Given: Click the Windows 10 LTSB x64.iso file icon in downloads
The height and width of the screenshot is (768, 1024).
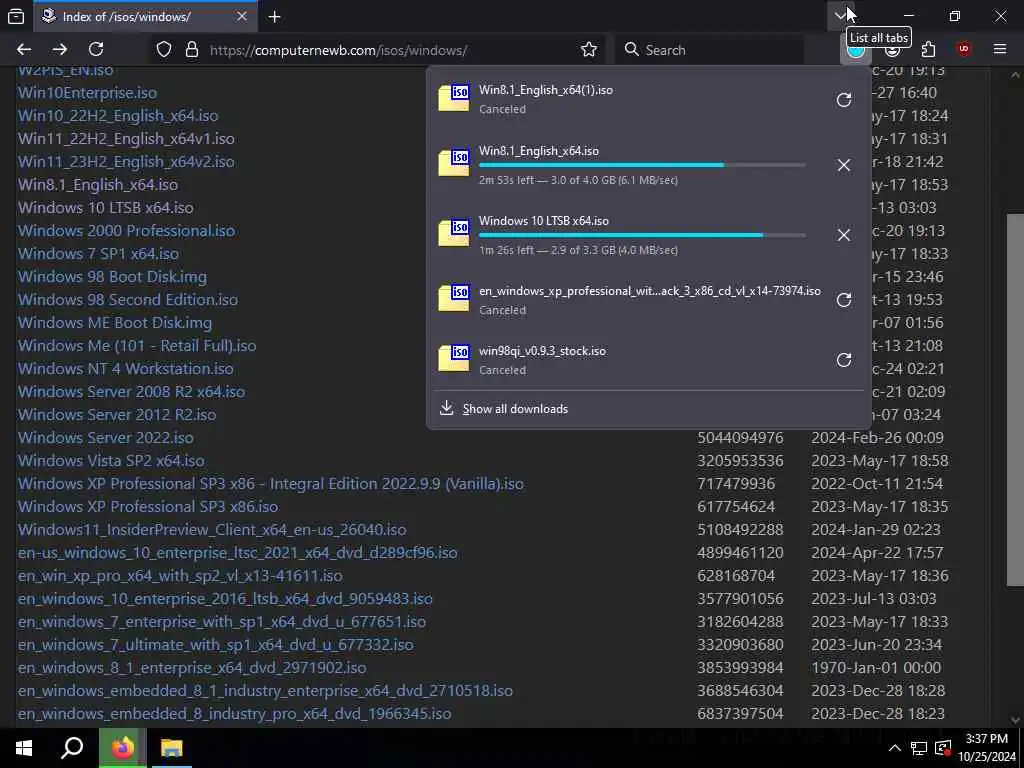Looking at the screenshot, I should [454, 233].
